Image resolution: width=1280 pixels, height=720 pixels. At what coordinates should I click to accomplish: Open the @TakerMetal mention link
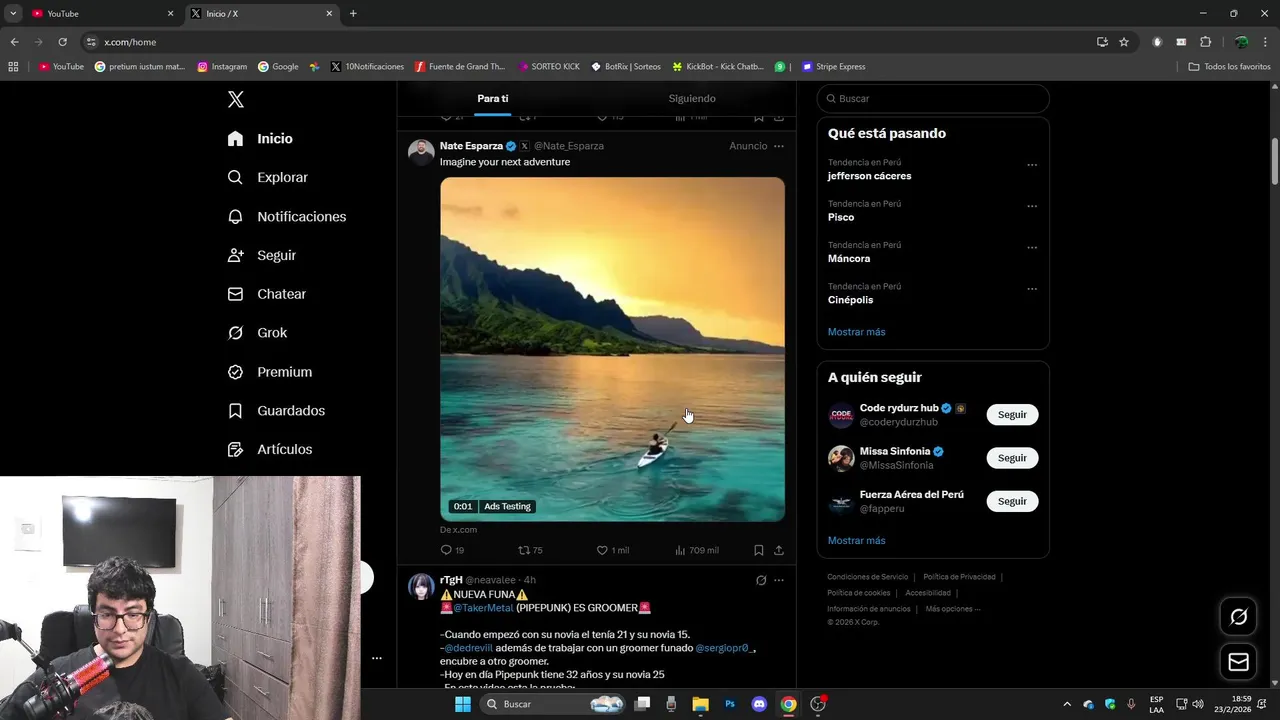tap(483, 608)
